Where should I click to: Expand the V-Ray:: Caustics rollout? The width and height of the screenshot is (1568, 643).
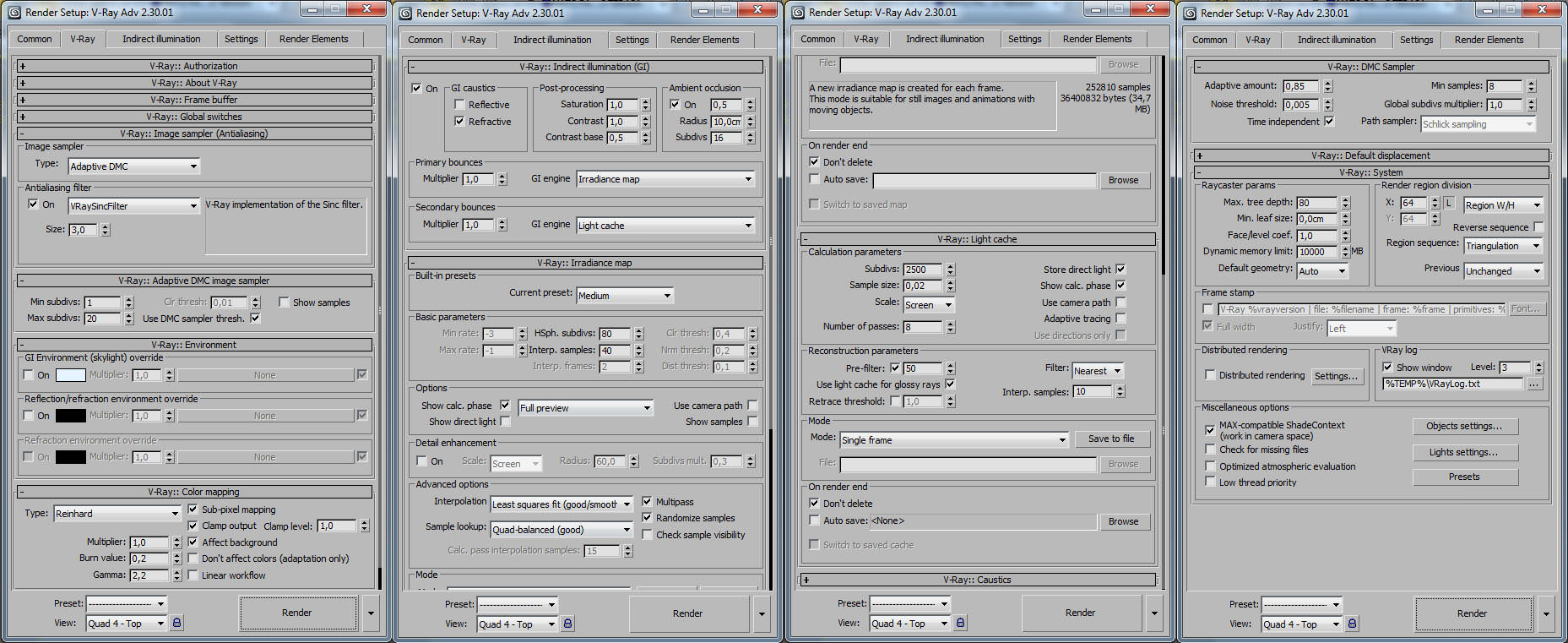coord(978,580)
